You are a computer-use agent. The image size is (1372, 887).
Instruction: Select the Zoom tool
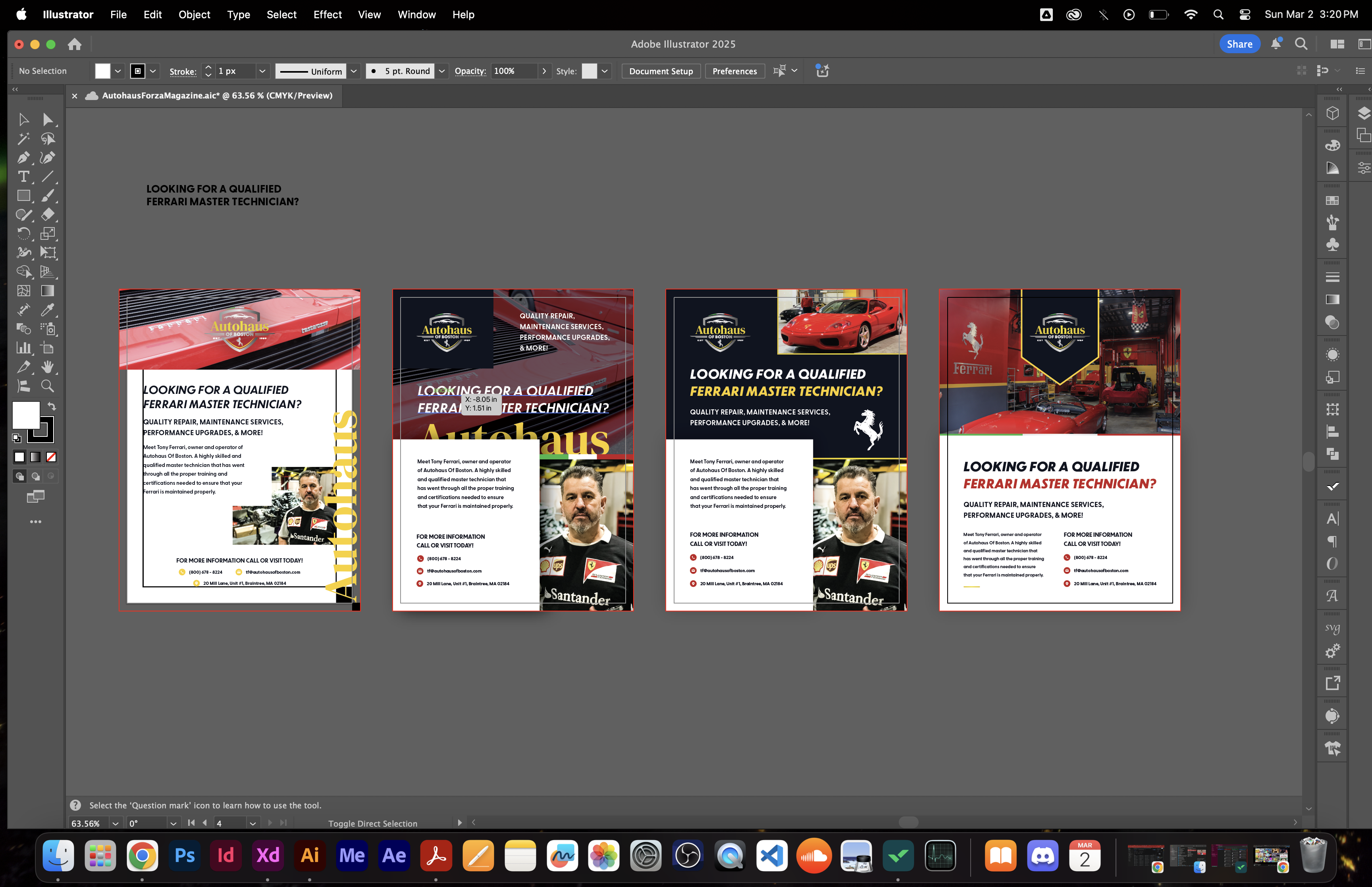click(x=48, y=386)
